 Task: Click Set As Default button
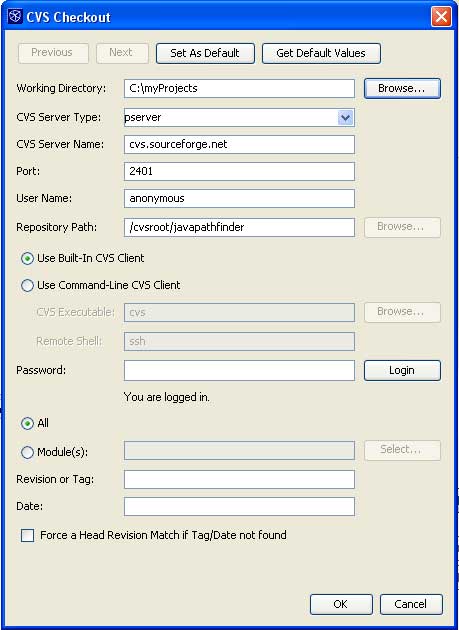click(205, 53)
